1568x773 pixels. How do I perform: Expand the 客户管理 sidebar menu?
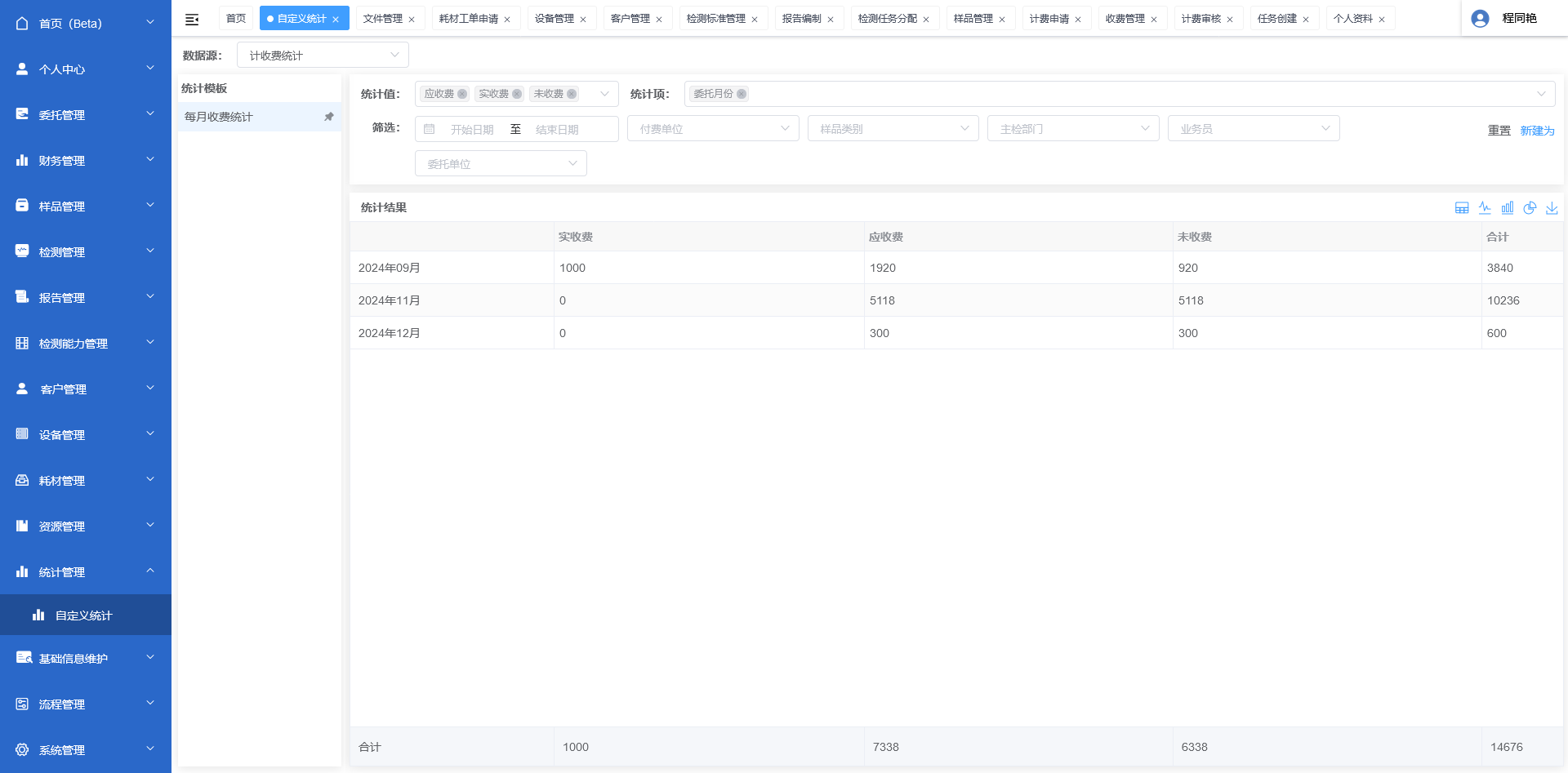click(x=86, y=389)
